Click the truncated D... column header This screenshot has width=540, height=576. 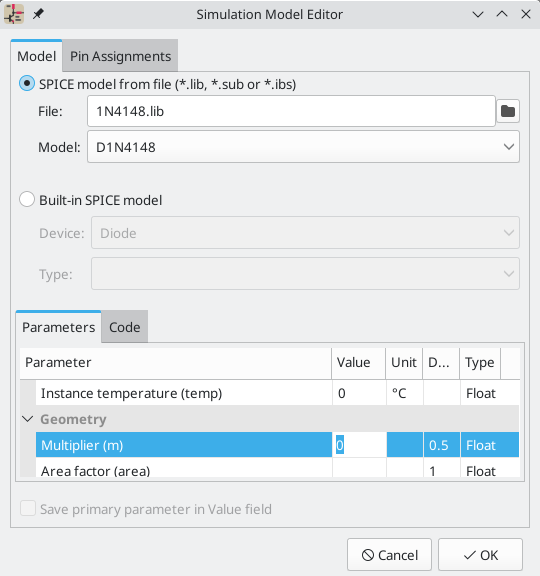tap(441, 363)
